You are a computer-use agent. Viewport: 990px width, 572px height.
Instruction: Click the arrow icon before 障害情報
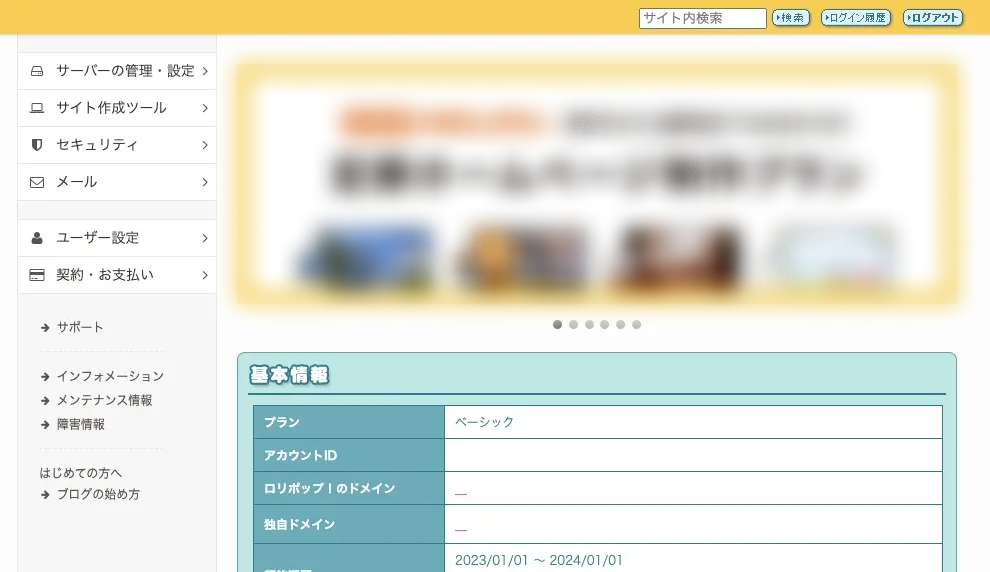coord(45,425)
